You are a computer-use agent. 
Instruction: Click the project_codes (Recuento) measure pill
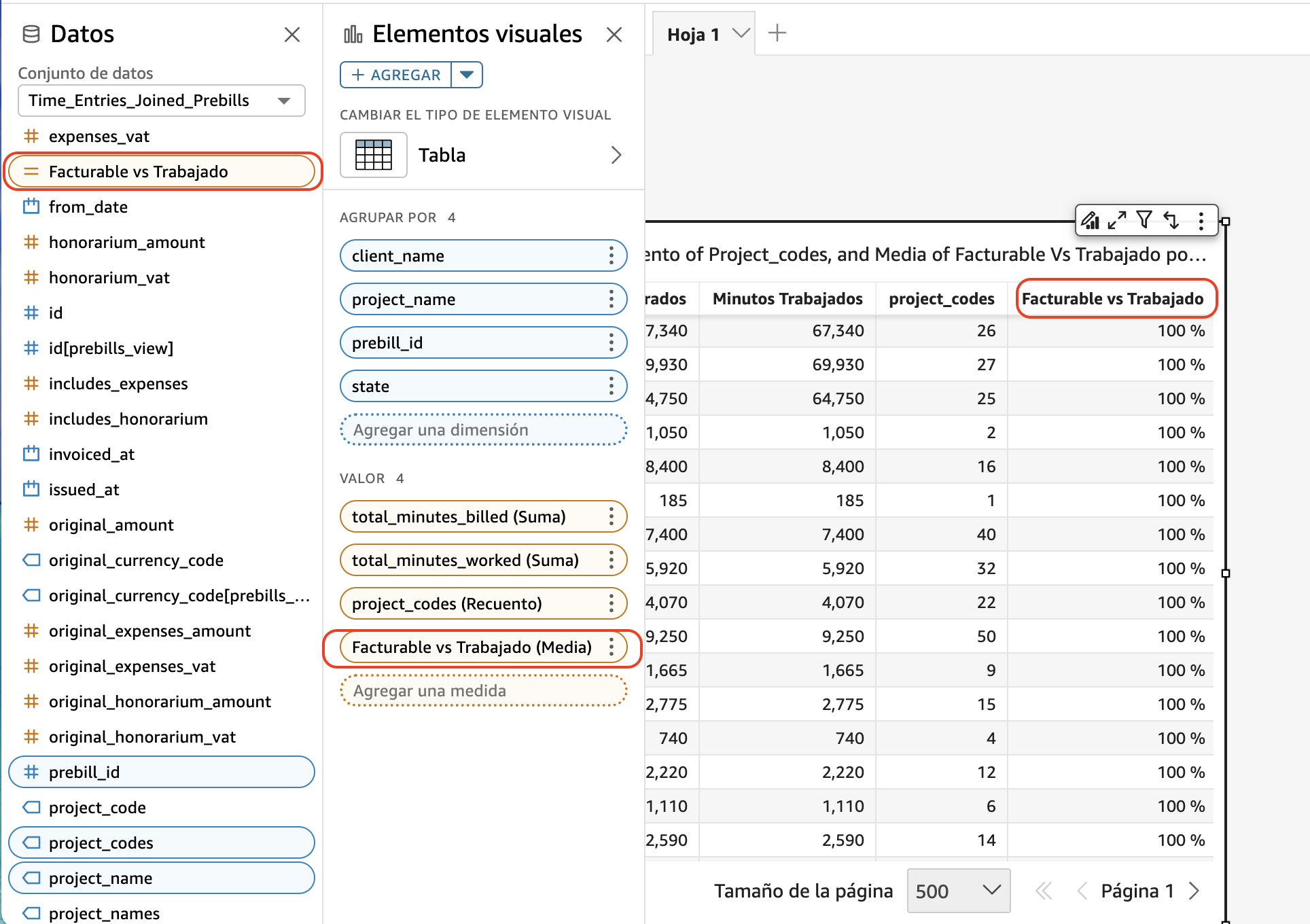(x=483, y=604)
